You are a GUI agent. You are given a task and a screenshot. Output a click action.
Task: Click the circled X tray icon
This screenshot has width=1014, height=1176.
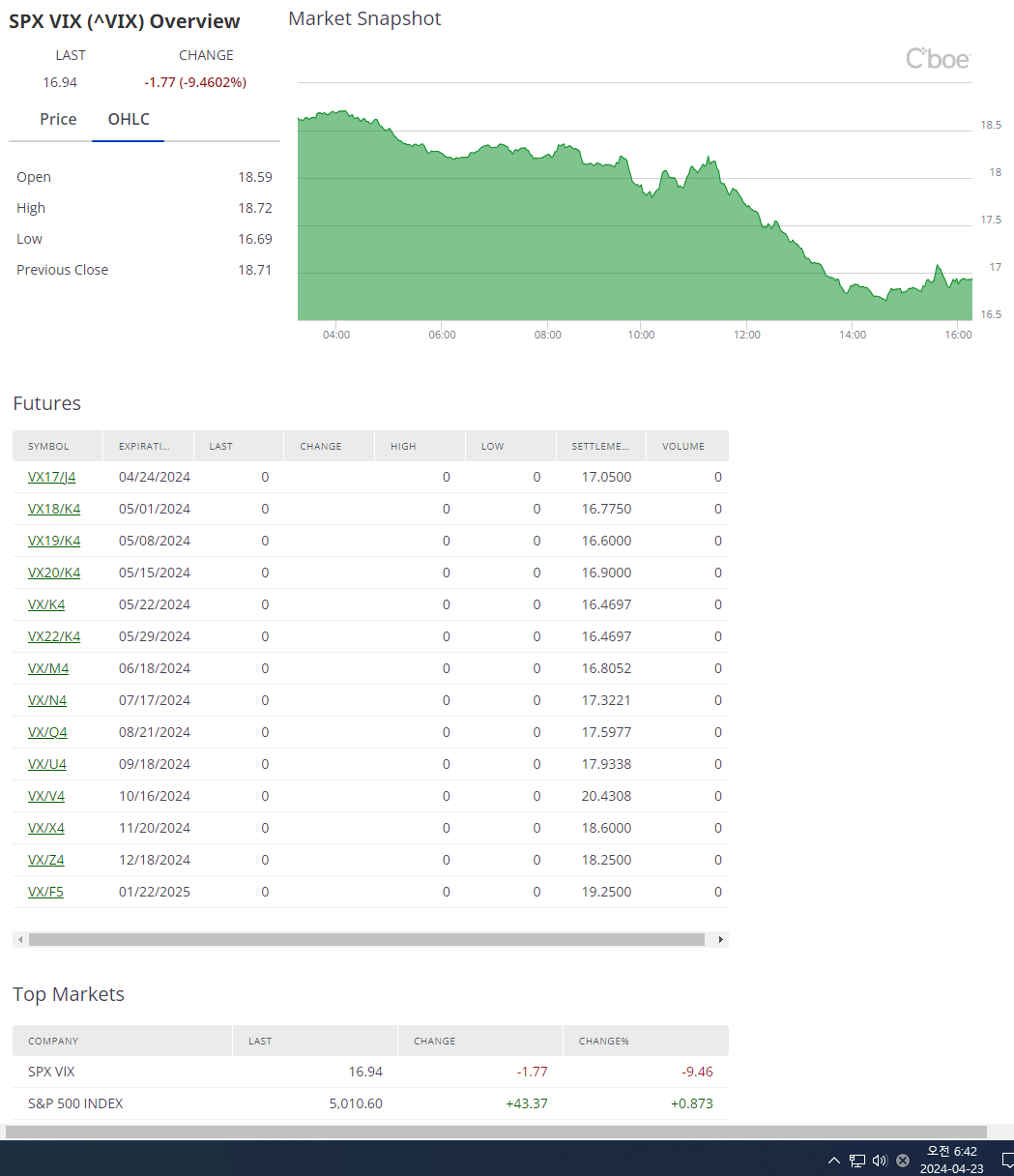(x=903, y=1161)
